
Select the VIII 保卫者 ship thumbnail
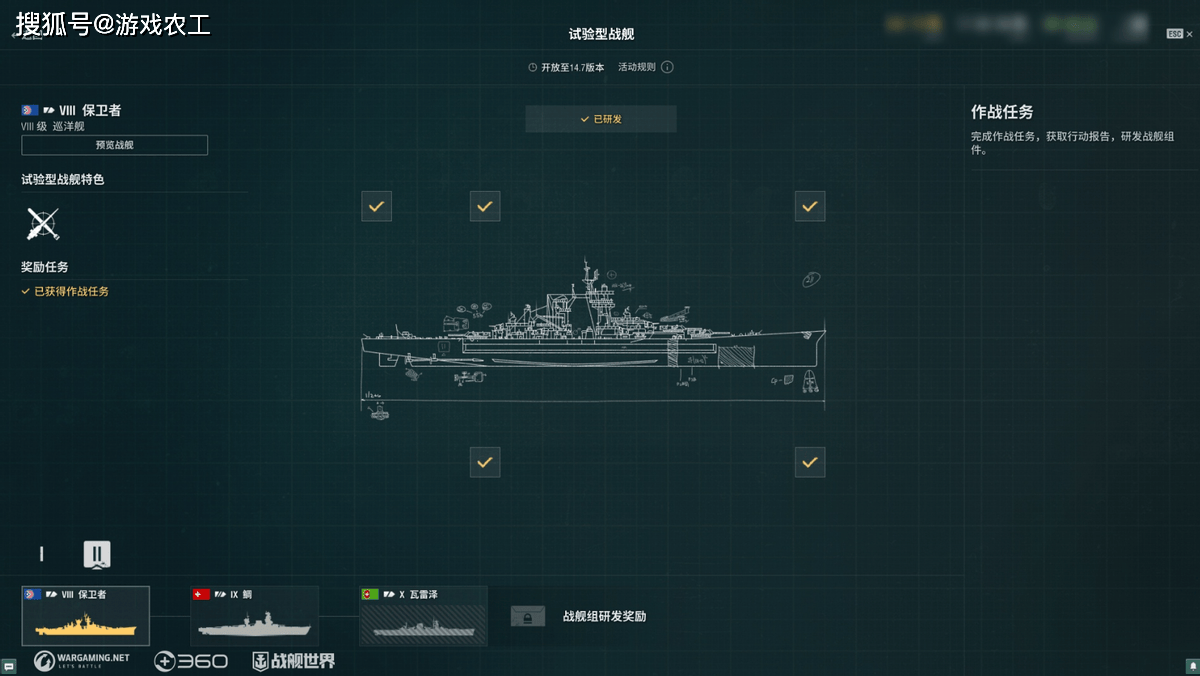click(86, 616)
